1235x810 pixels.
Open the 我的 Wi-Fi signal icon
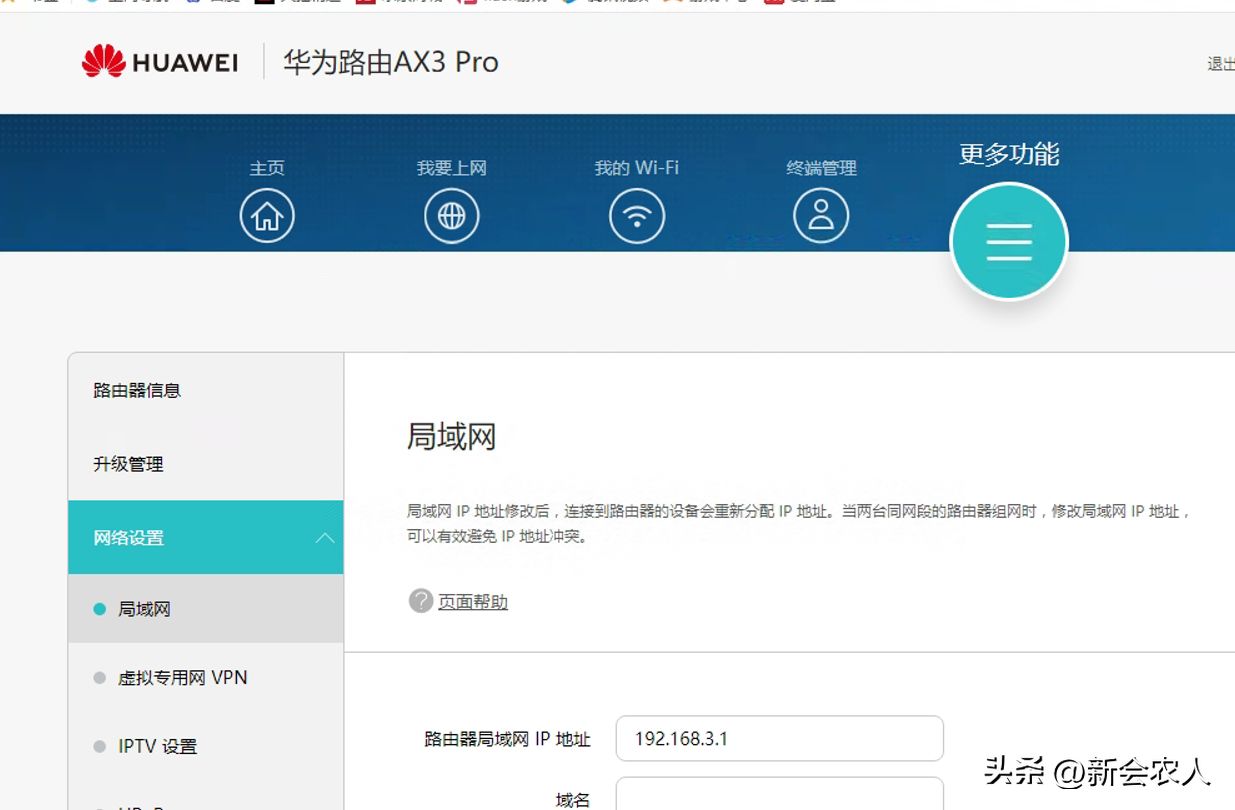click(x=637, y=216)
